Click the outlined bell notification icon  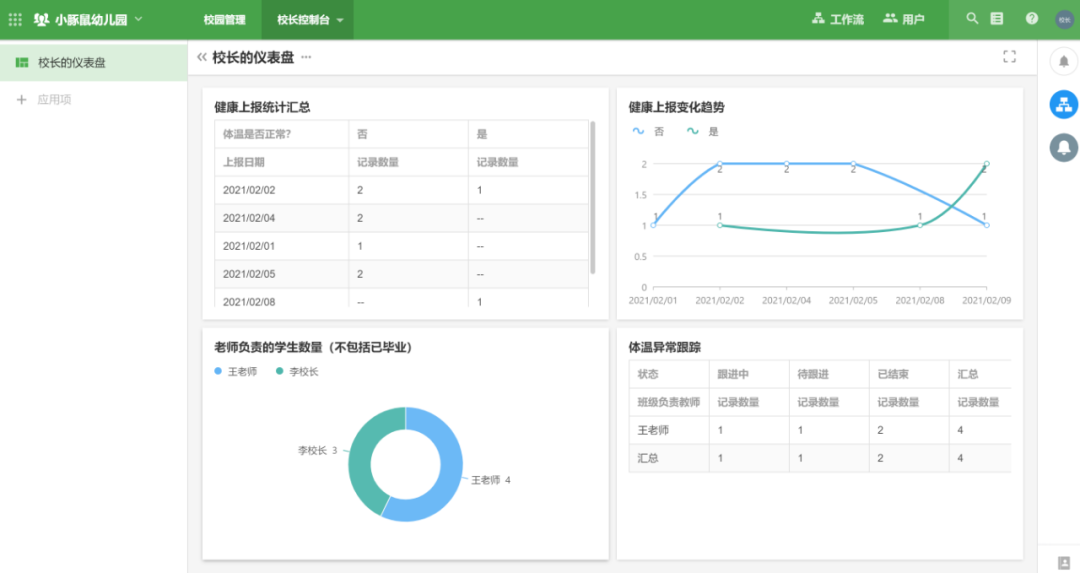point(1063,62)
